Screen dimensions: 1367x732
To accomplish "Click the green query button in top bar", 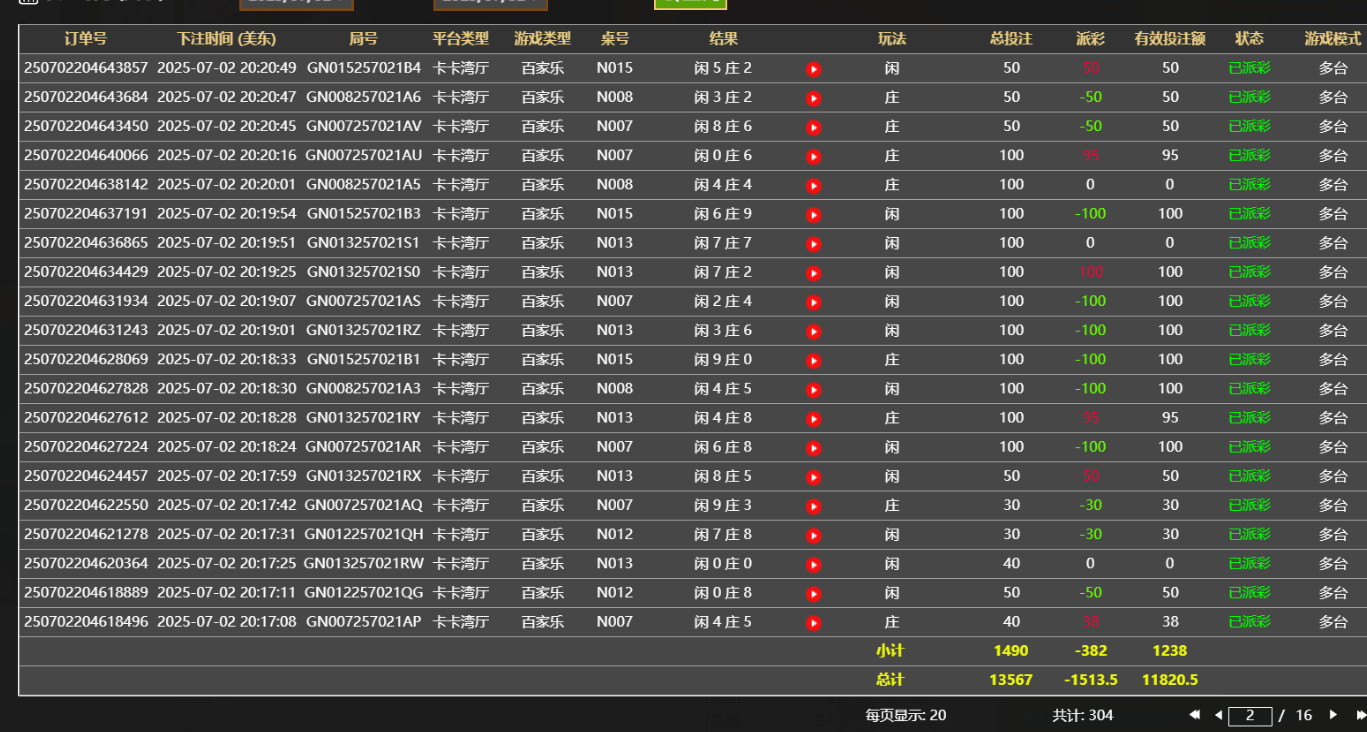I will click(690, 5).
